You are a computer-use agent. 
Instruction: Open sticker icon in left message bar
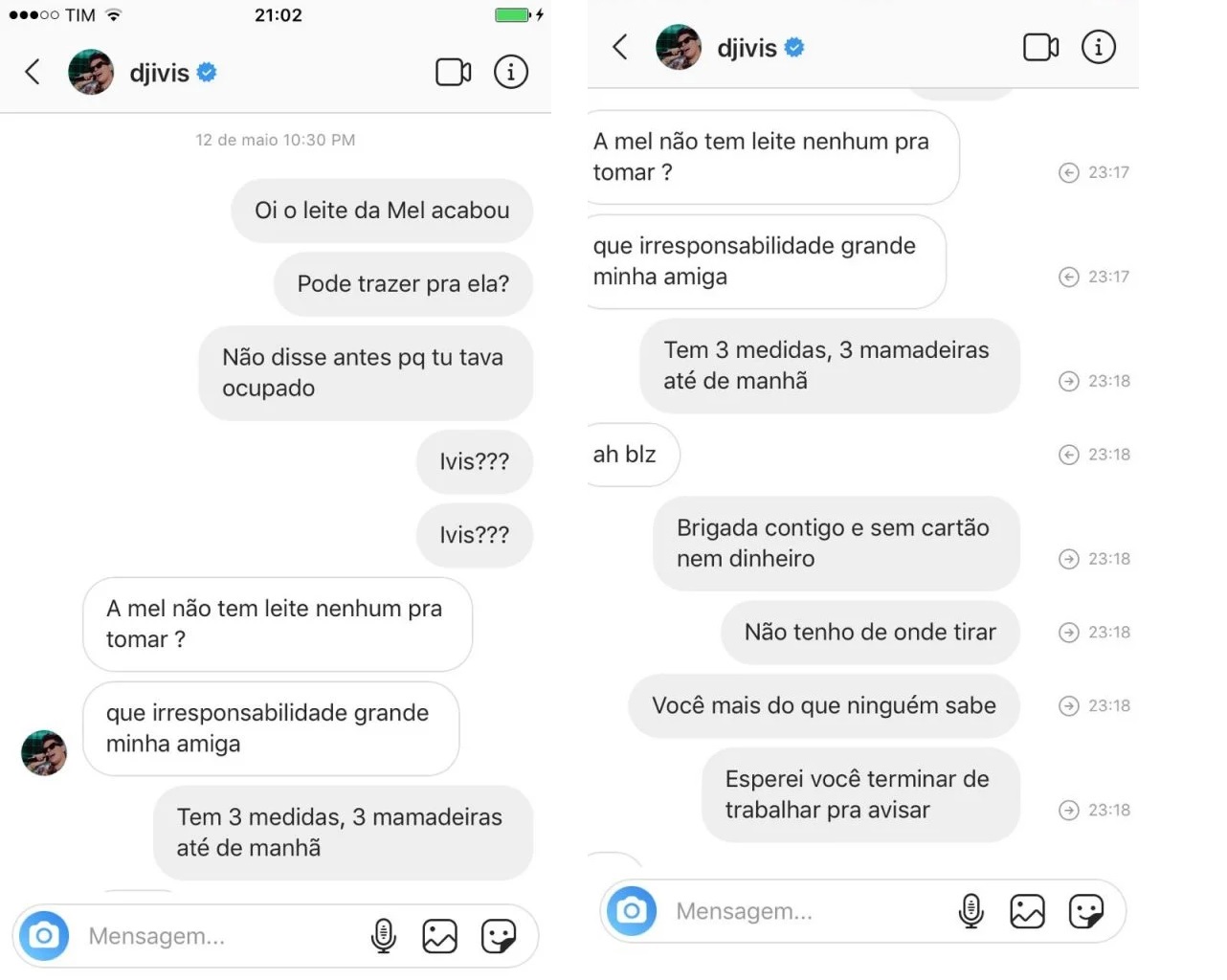(x=499, y=936)
